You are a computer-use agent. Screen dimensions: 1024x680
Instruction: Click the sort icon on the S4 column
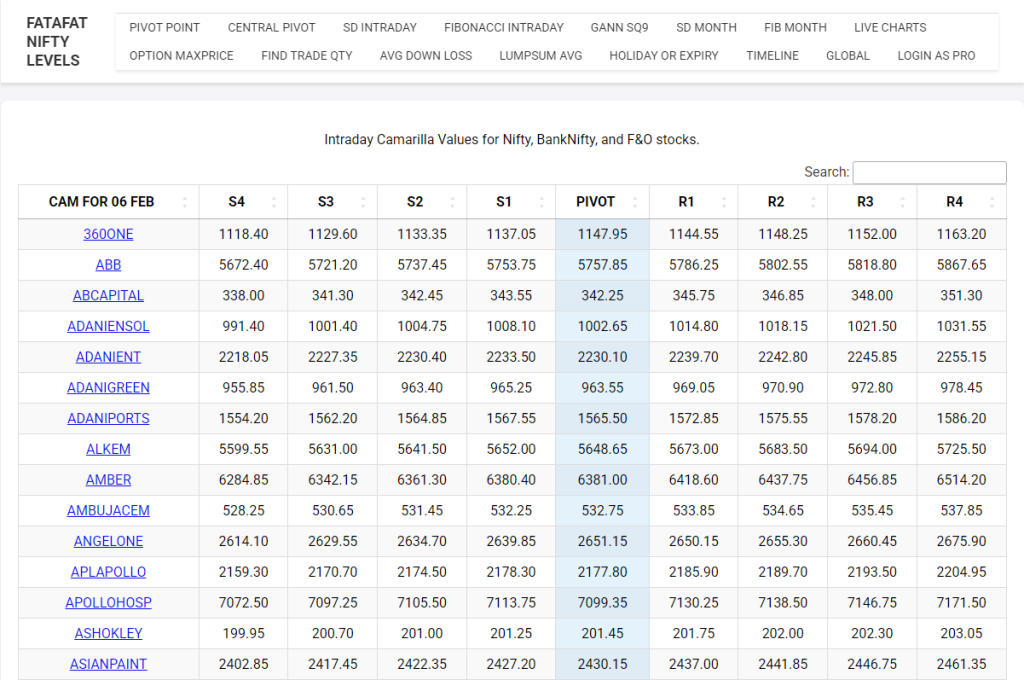click(274, 201)
